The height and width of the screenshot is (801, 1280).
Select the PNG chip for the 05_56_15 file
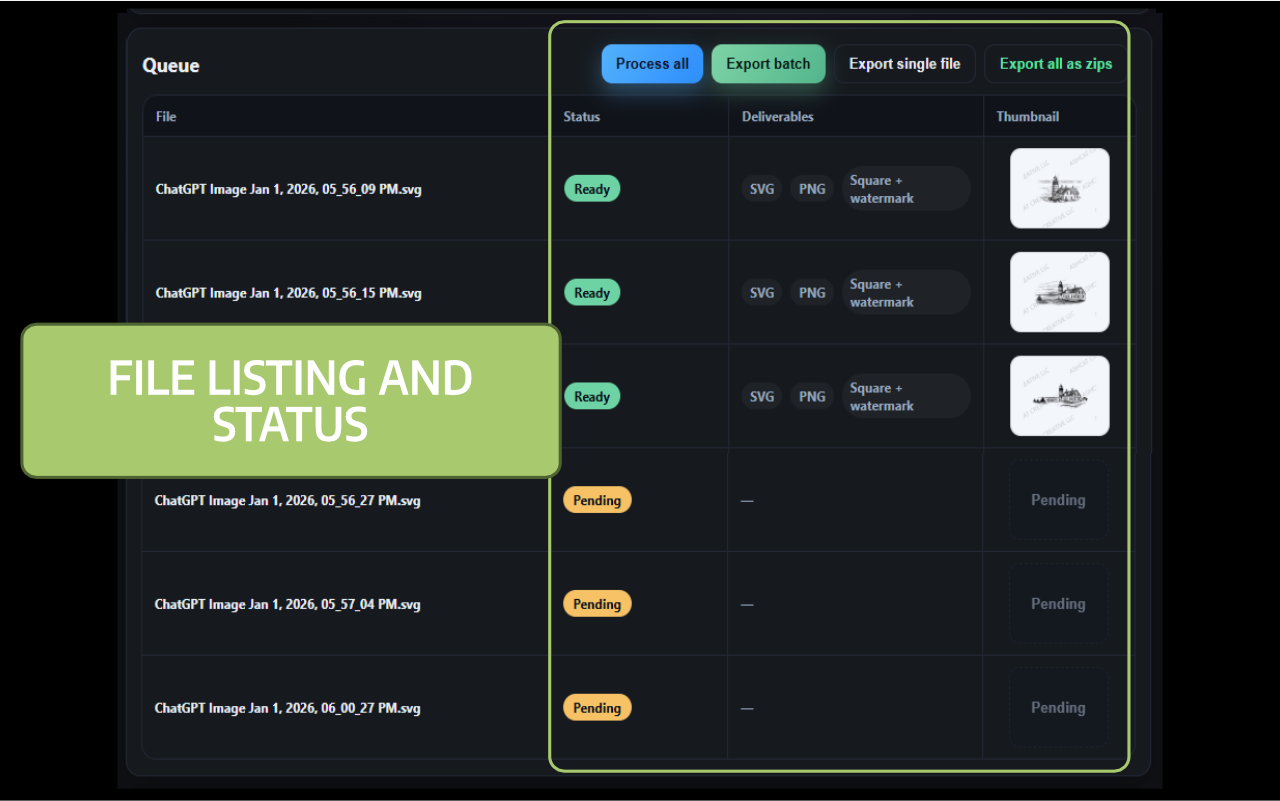click(x=812, y=292)
